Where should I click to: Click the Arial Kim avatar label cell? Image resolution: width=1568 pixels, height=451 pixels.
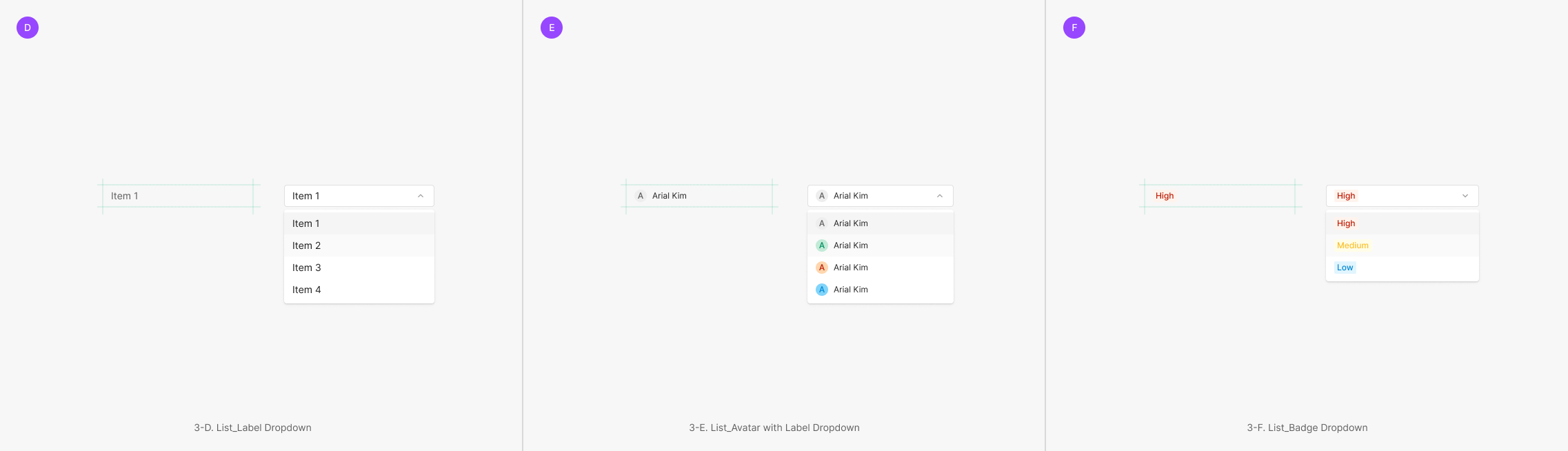pos(699,196)
